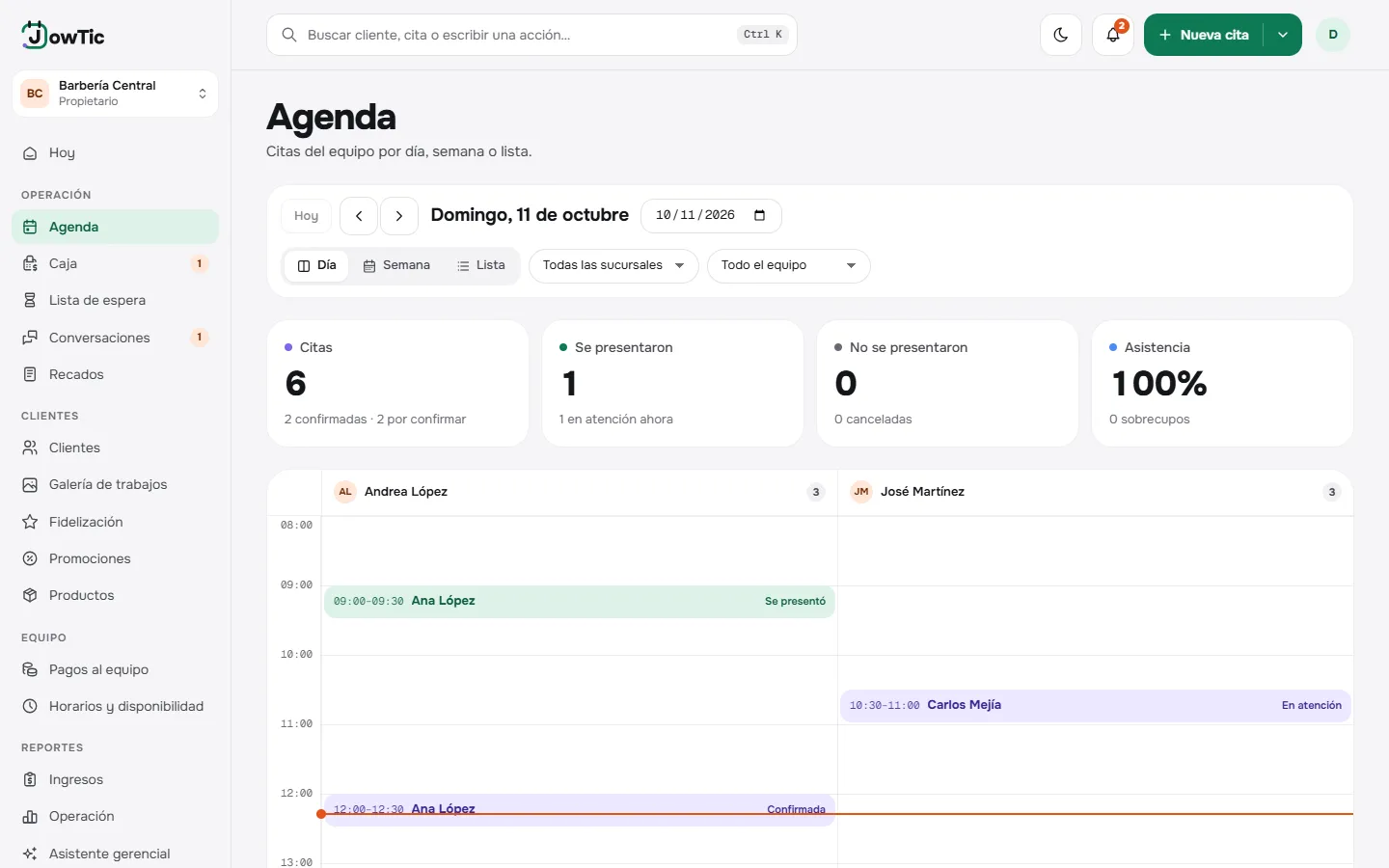Open Caja register icon in sidebar

pyautogui.click(x=30, y=263)
